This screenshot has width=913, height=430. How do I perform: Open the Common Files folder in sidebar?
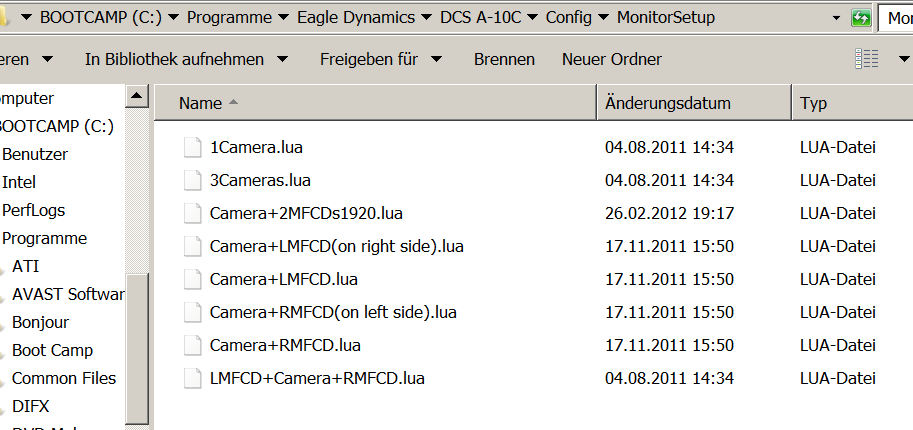coord(64,378)
